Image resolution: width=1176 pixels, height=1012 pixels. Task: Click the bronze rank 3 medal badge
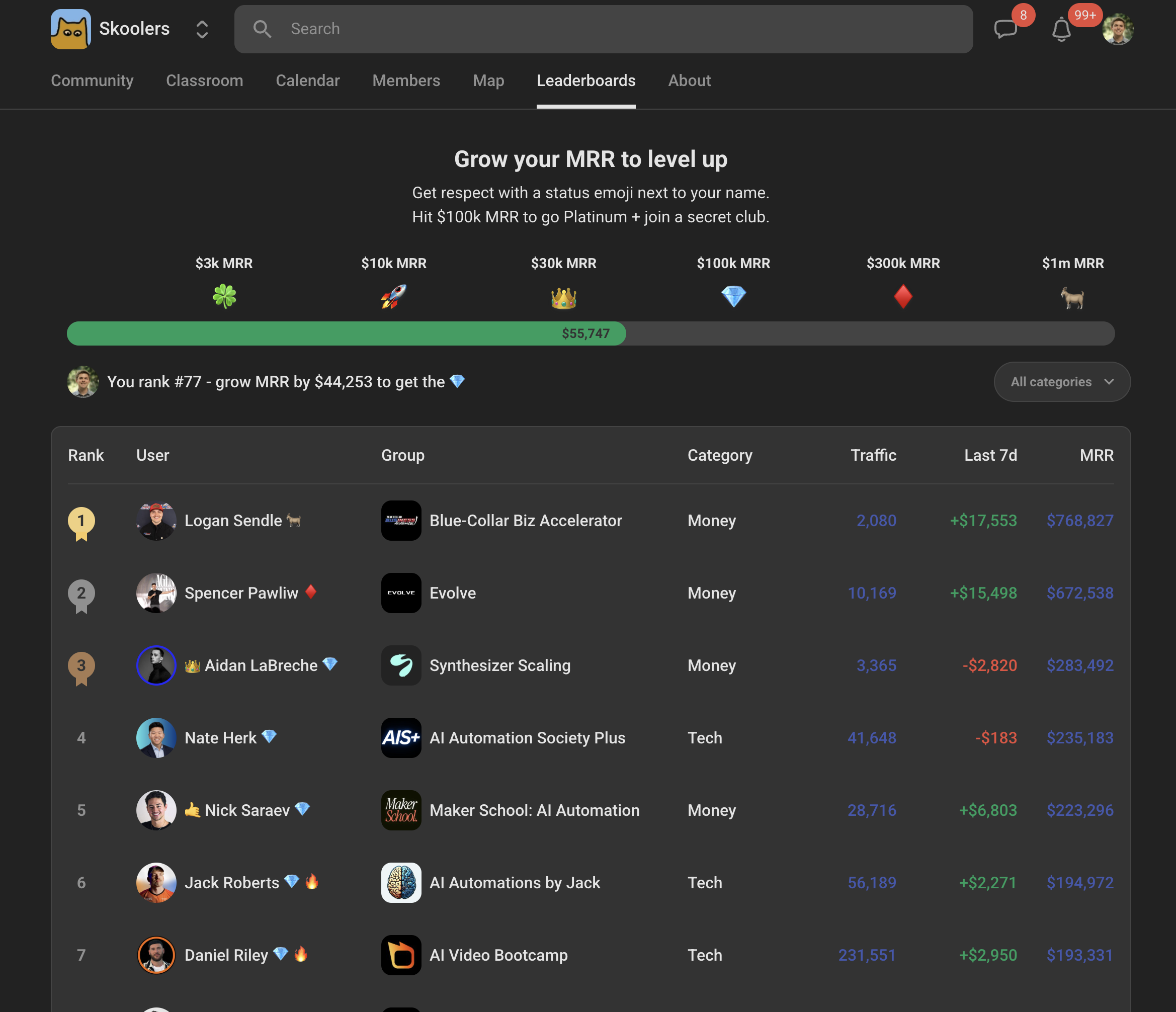[81, 668]
